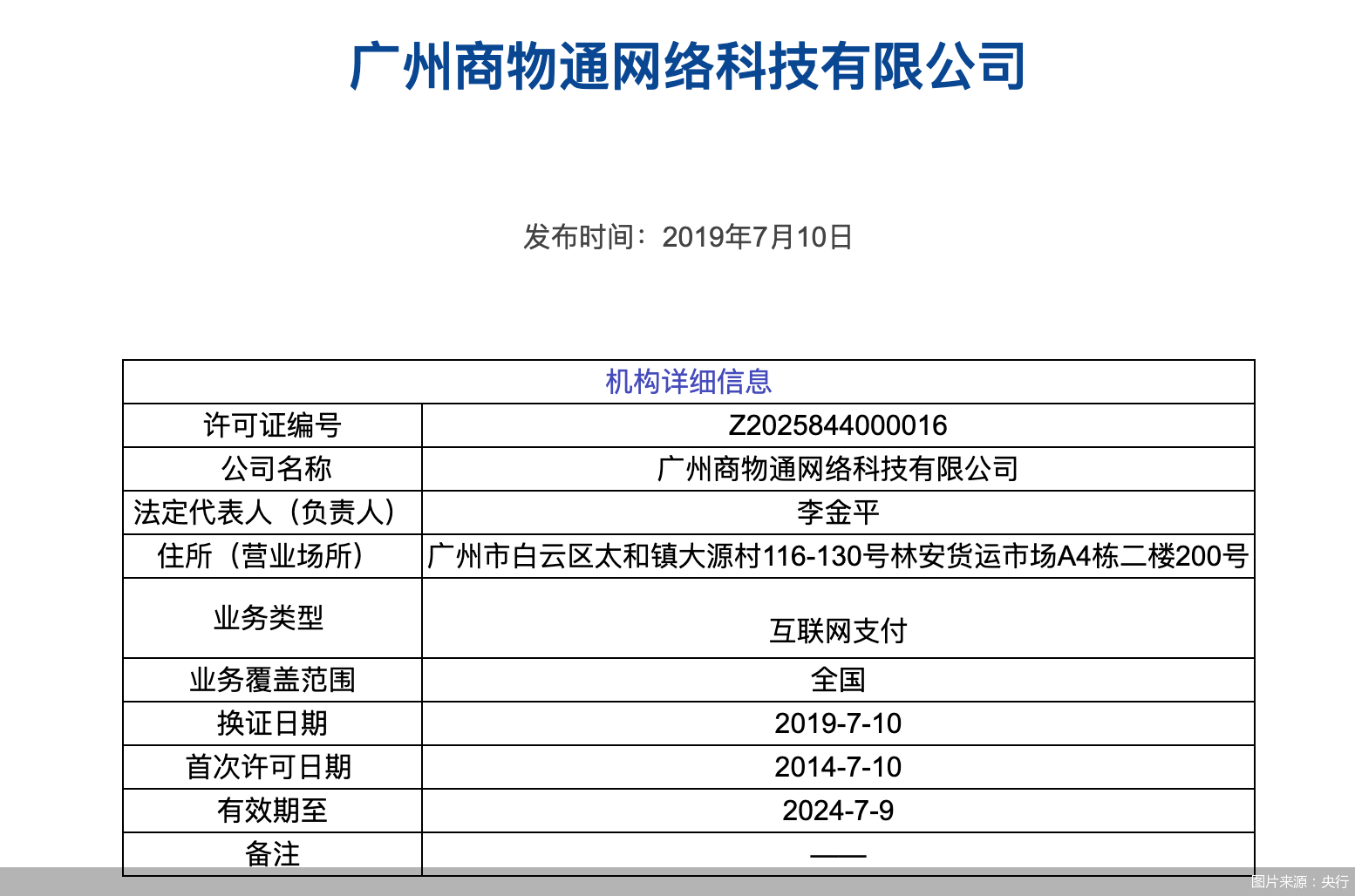Select the company name value in table

click(x=837, y=469)
